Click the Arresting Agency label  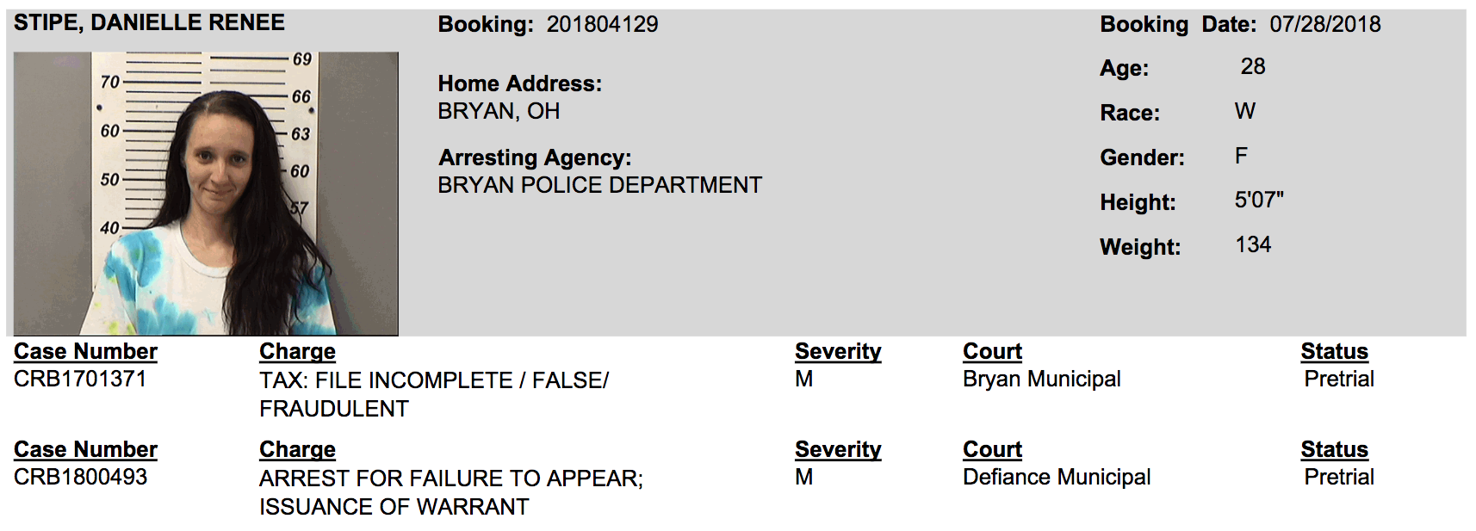point(535,158)
